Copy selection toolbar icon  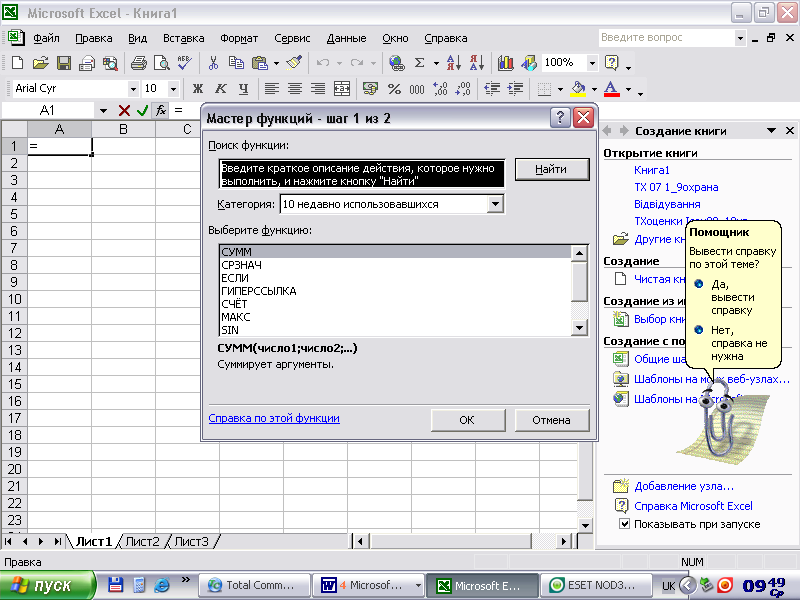pos(236,63)
